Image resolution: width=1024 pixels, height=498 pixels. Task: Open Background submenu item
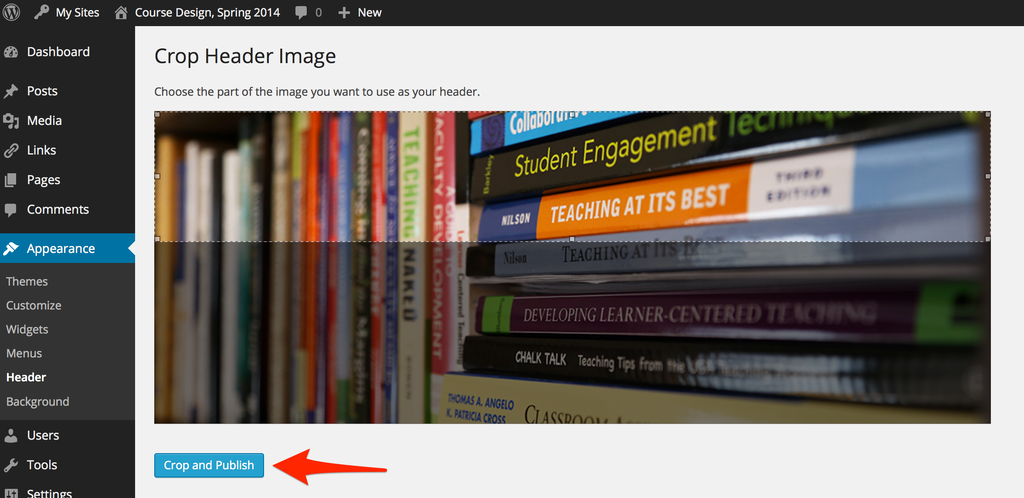click(x=37, y=401)
